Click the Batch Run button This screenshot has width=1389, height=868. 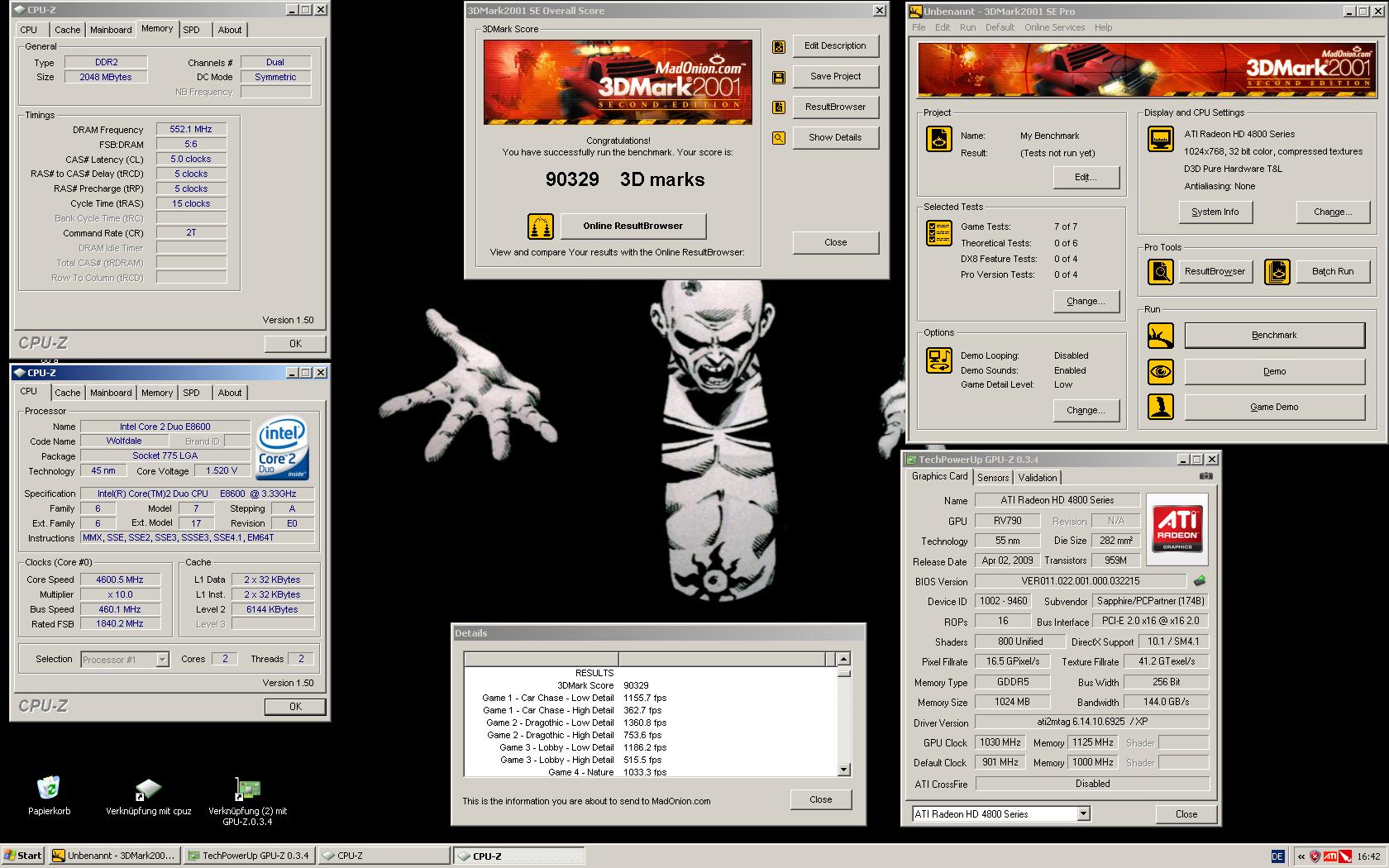tap(1333, 271)
